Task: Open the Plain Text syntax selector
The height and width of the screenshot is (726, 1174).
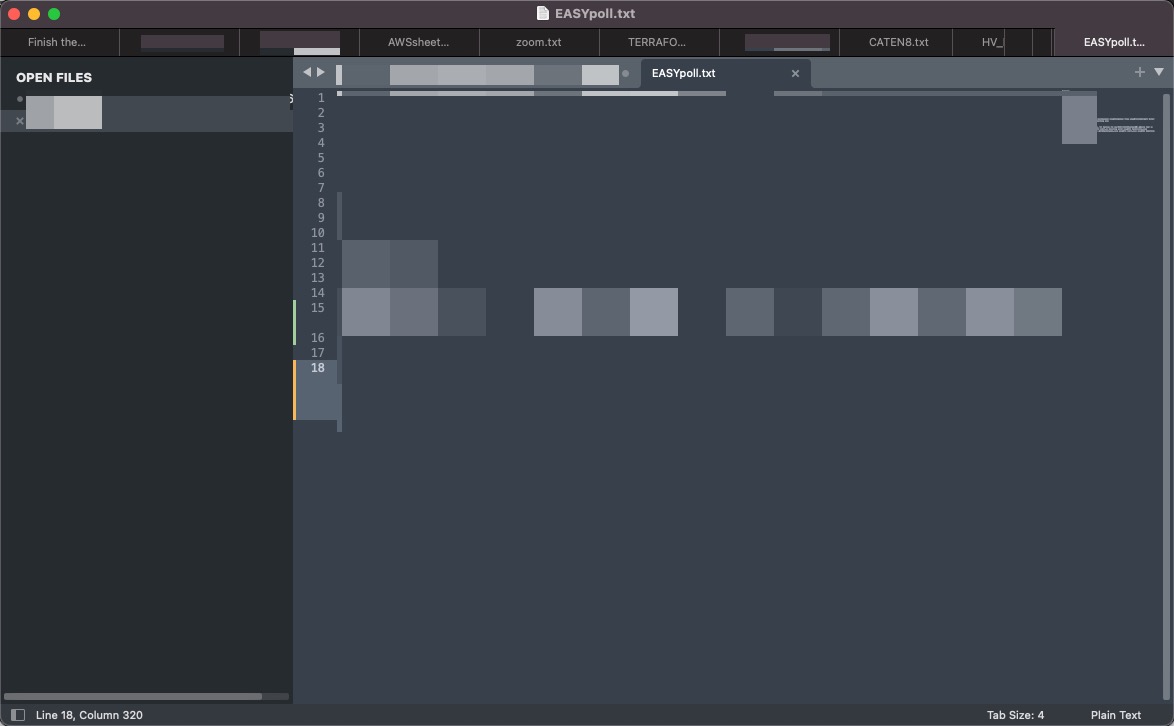Action: click(x=1114, y=715)
